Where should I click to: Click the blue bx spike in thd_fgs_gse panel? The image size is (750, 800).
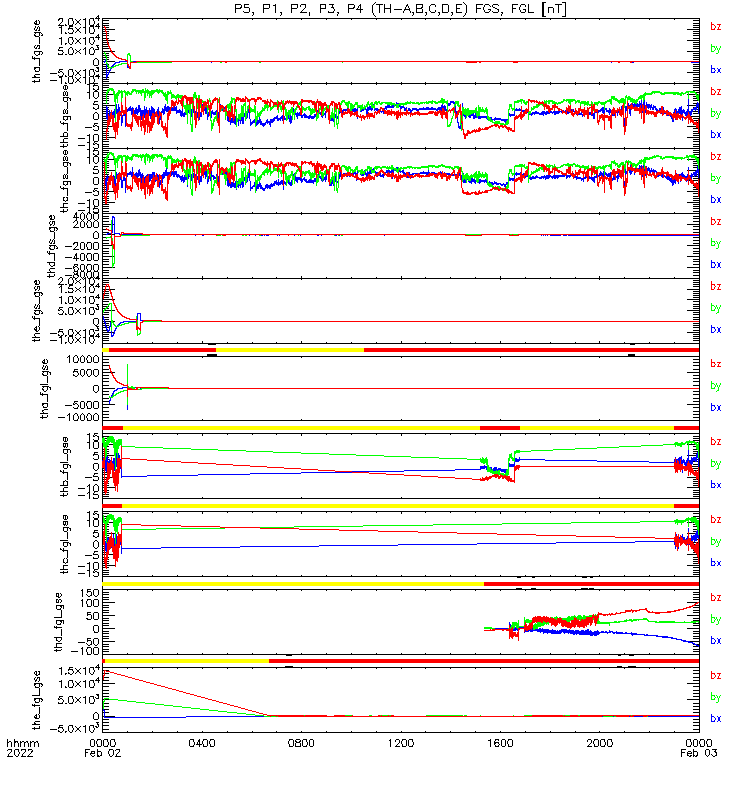[x=113, y=224]
